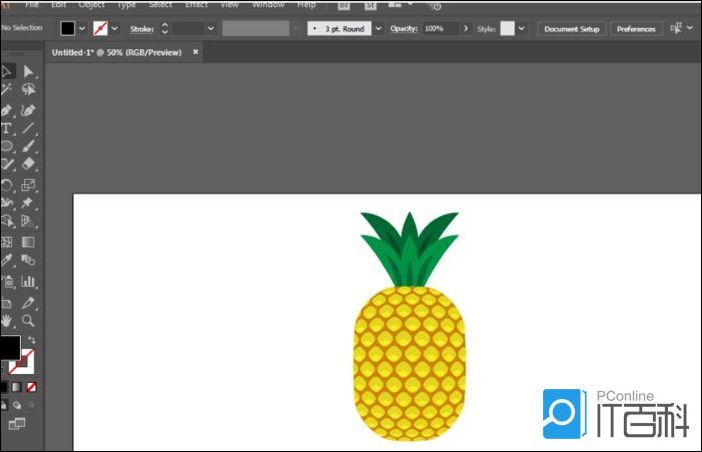The height and width of the screenshot is (452, 702).
Task: Select the Blend tool
Action: coord(28,260)
